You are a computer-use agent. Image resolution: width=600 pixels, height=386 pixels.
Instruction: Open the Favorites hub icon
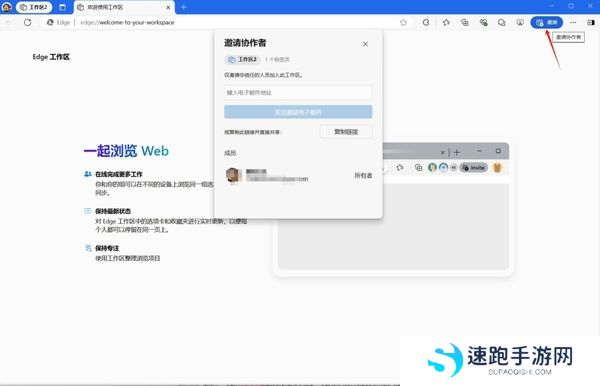pos(446,23)
